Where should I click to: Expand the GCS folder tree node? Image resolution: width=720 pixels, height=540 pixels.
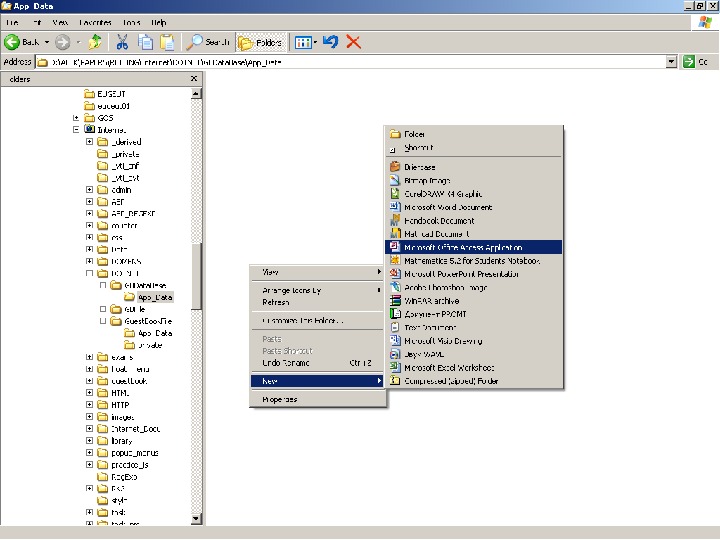pos(76,118)
